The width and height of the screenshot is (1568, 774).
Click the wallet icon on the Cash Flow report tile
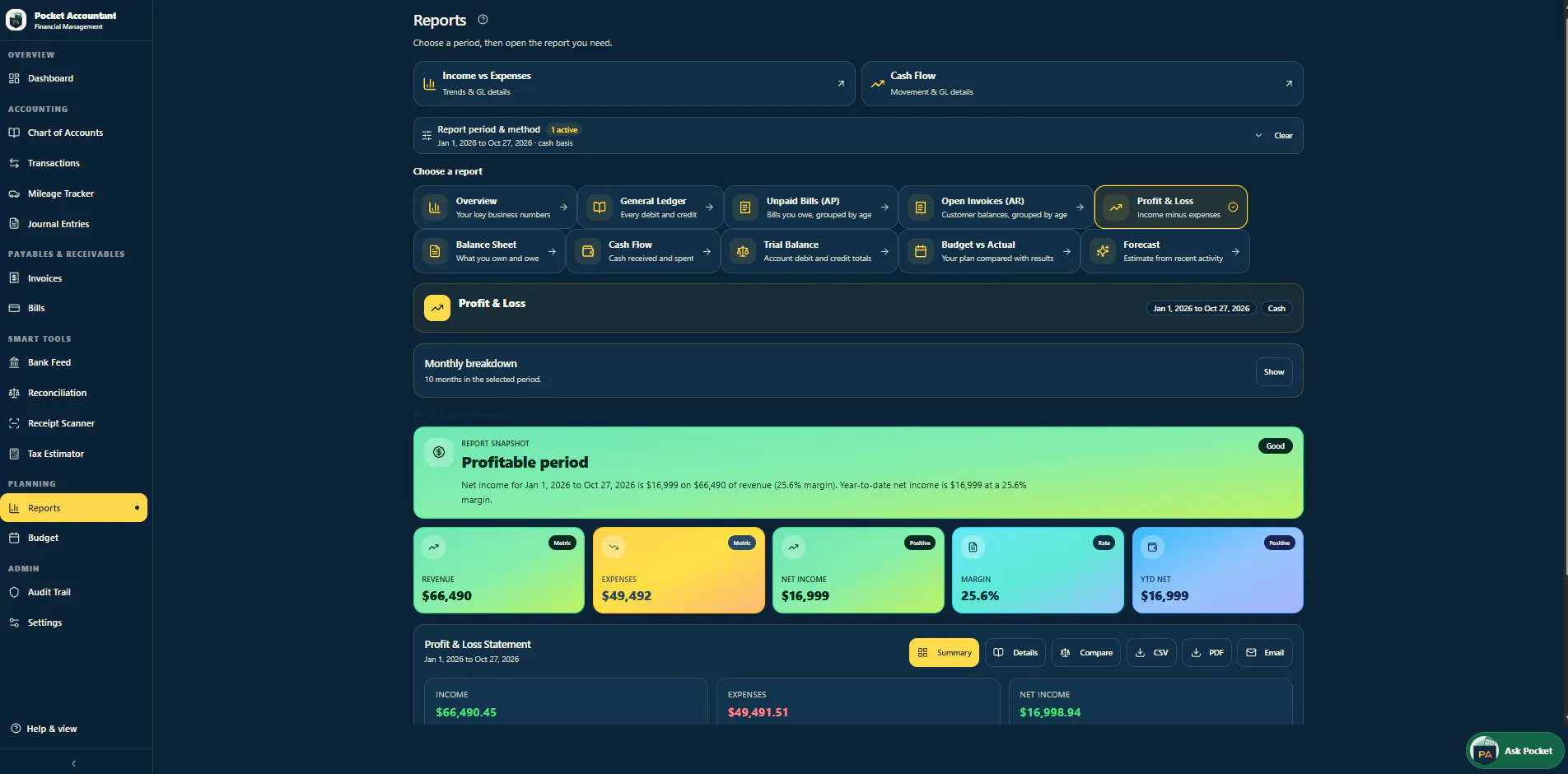588,251
